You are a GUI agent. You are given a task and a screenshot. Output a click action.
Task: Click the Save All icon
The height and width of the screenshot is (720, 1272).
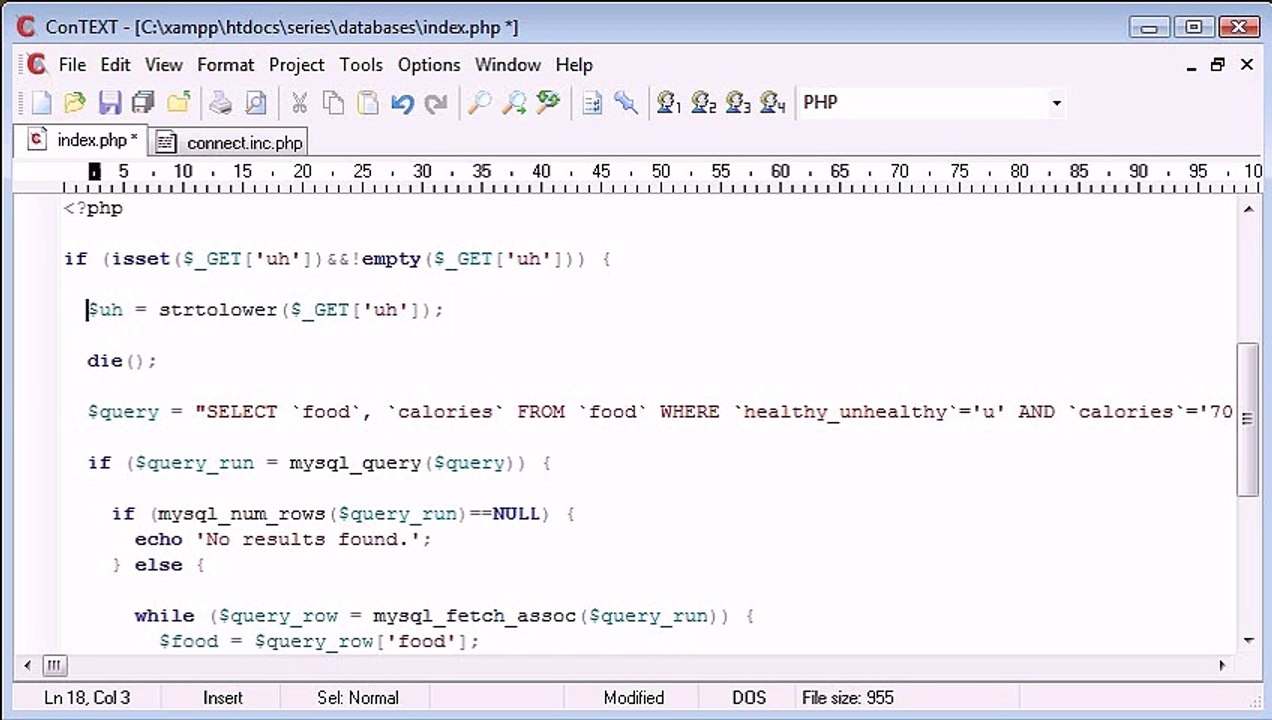coord(143,102)
